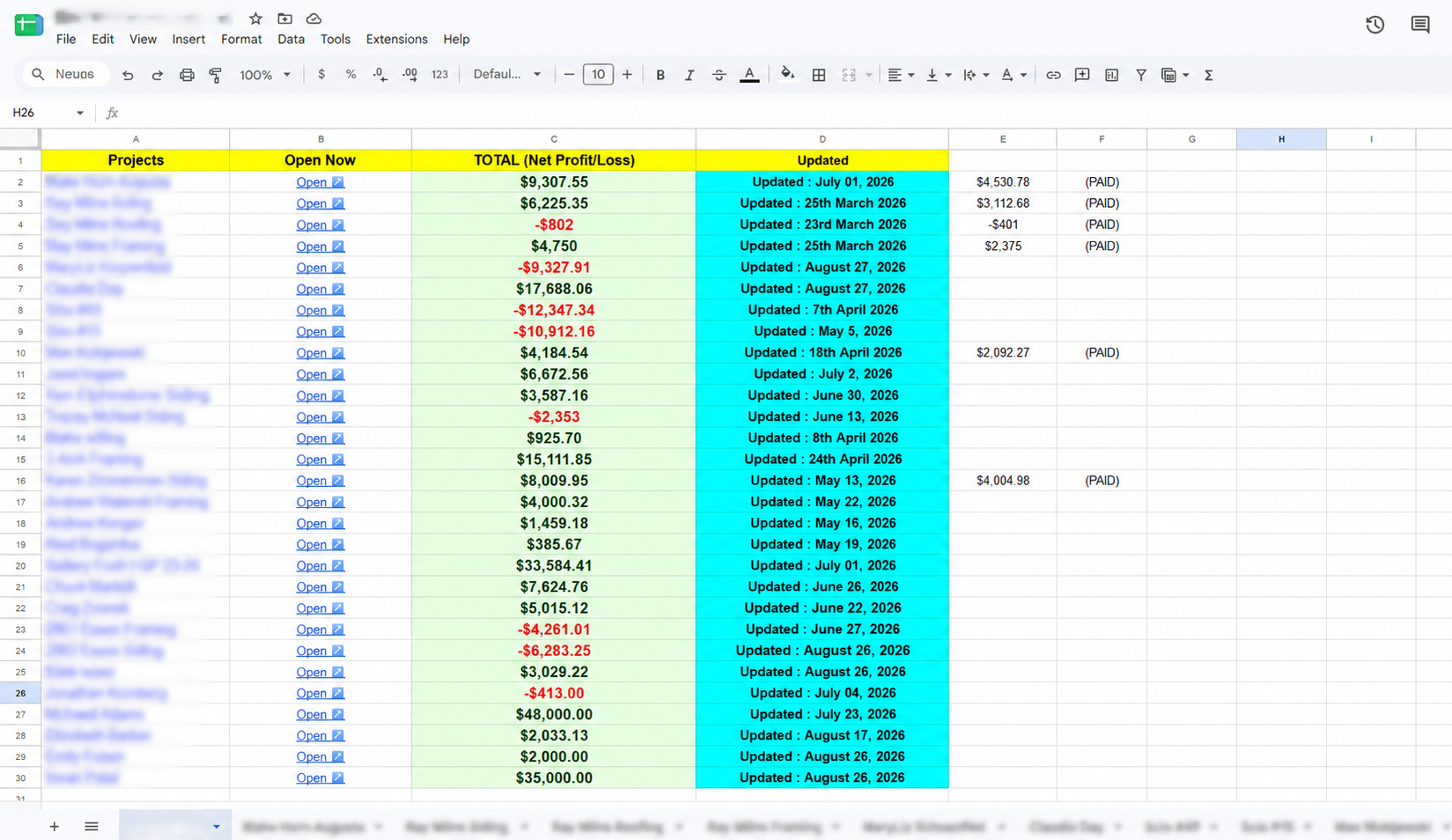Expand the filter views dropdown

[x=1186, y=75]
